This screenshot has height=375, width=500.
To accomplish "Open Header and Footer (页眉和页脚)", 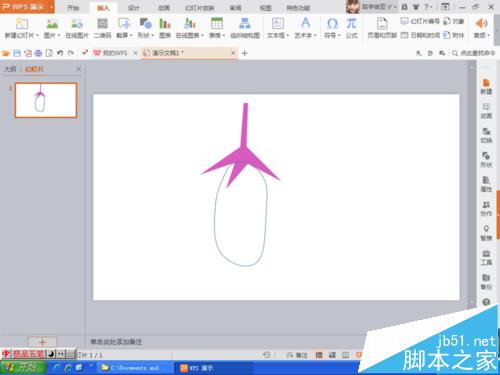I will tap(382, 24).
